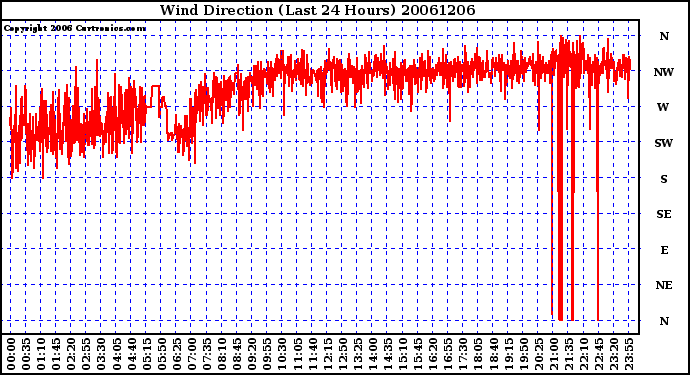Click the 02:55 time axis label
The width and height of the screenshot is (690, 375).
coord(86,354)
